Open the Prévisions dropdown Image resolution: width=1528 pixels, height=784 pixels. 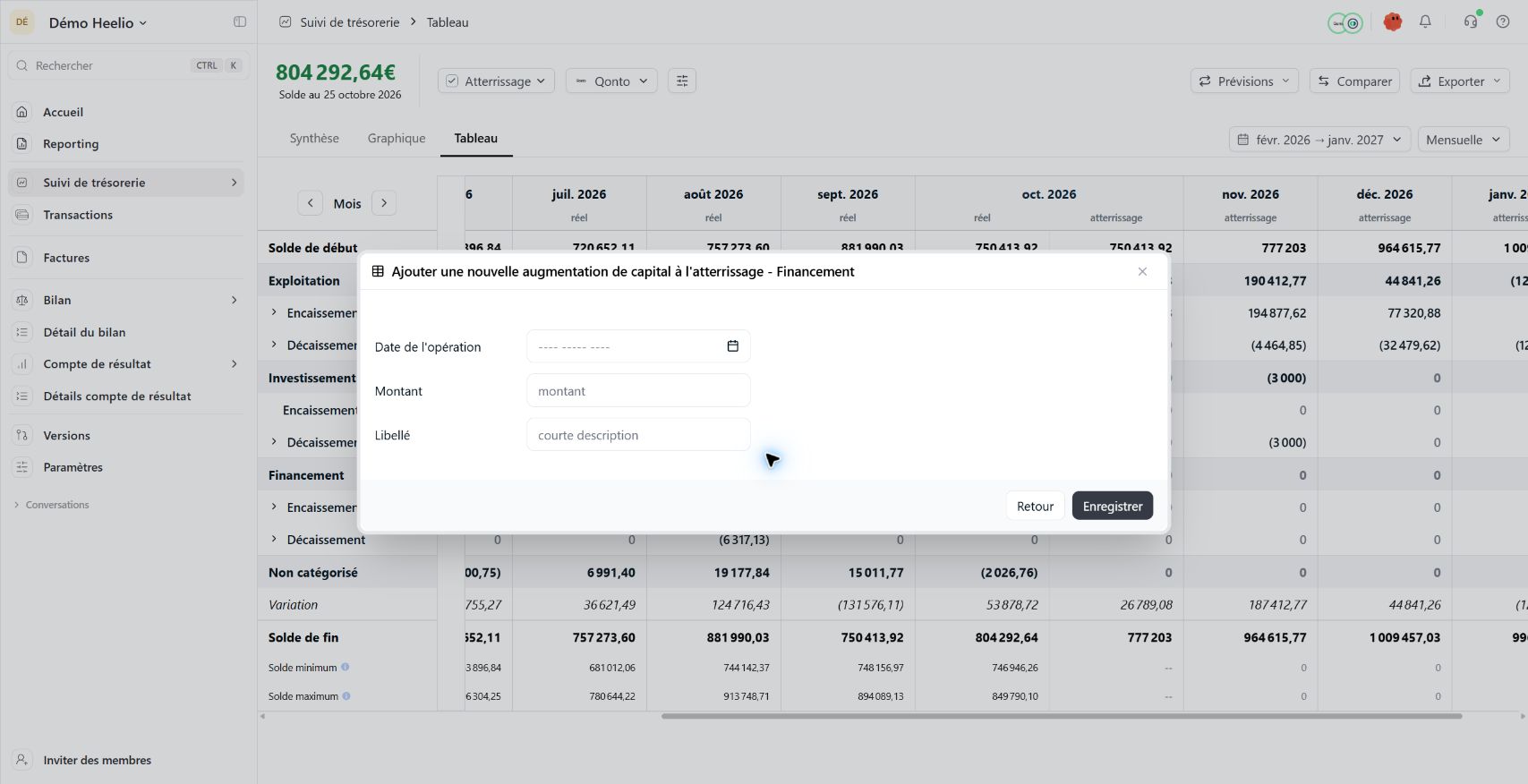(x=1245, y=81)
